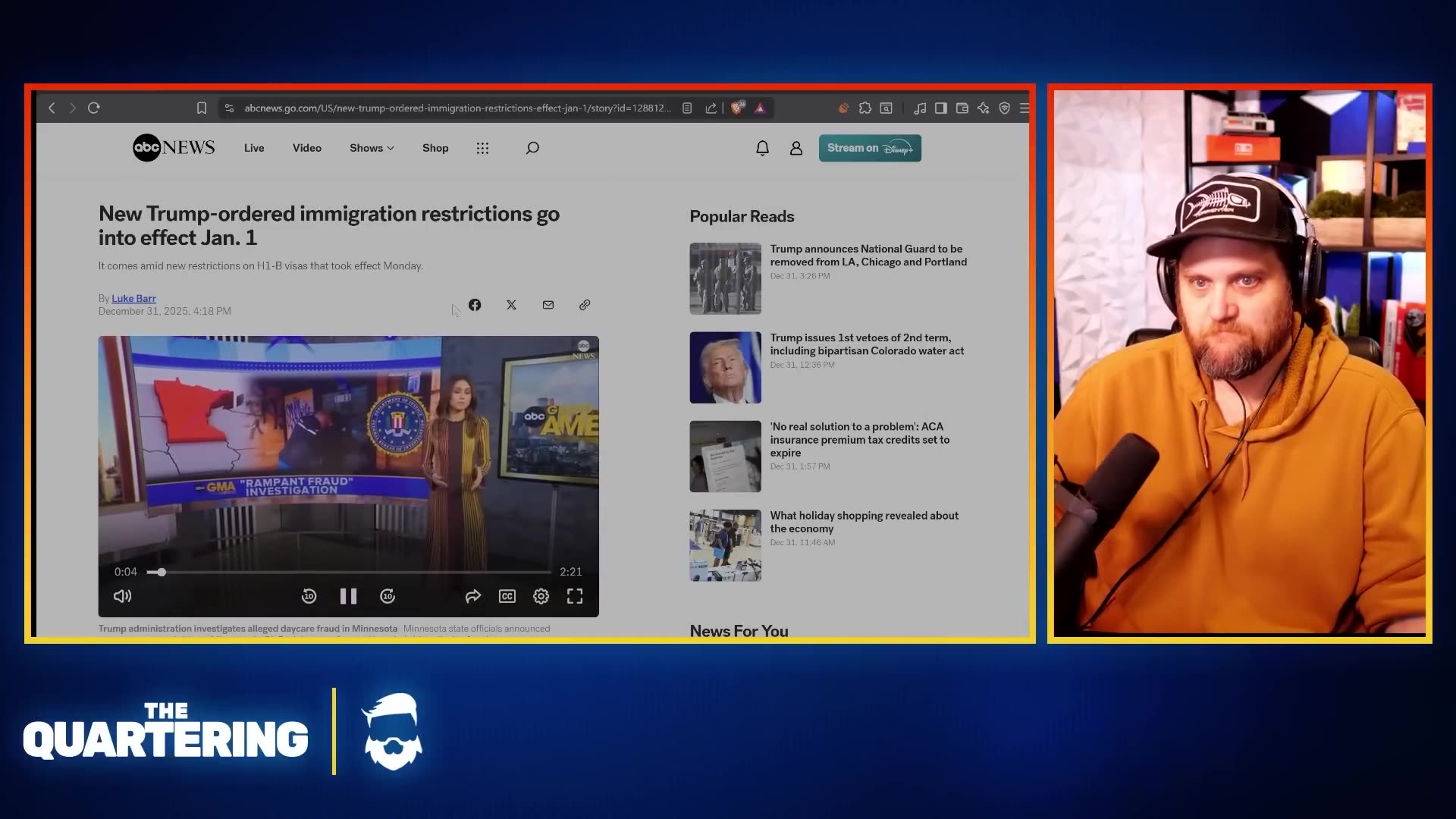Open the apps grid menu
The height and width of the screenshot is (819, 1456).
click(x=482, y=149)
